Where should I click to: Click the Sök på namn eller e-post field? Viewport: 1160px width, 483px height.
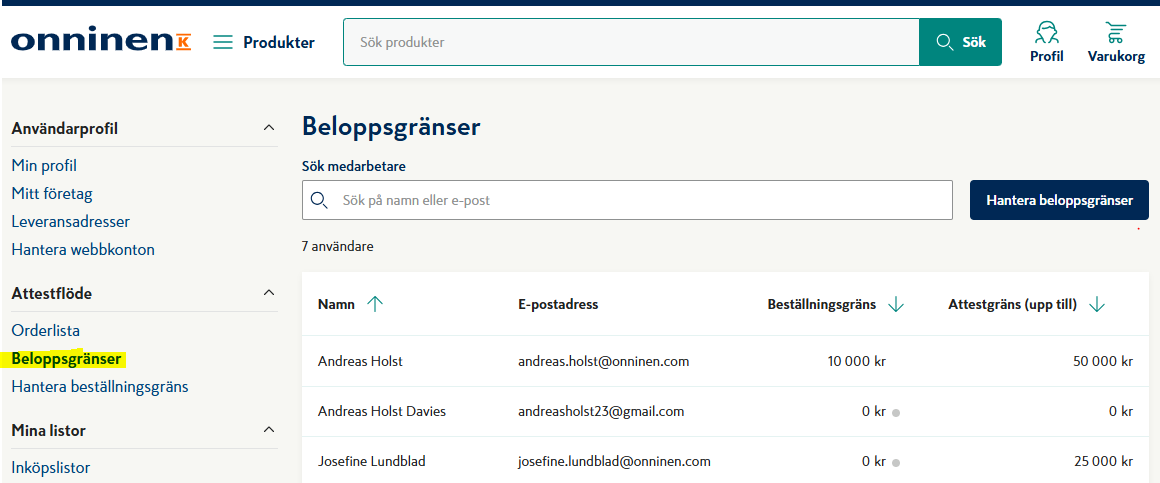click(x=627, y=200)
